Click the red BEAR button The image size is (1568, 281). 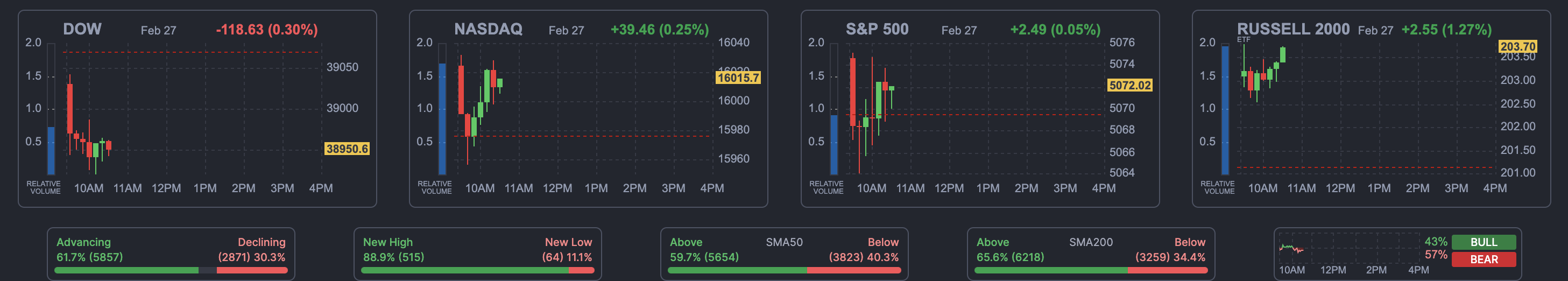[x=1484, y=259]
